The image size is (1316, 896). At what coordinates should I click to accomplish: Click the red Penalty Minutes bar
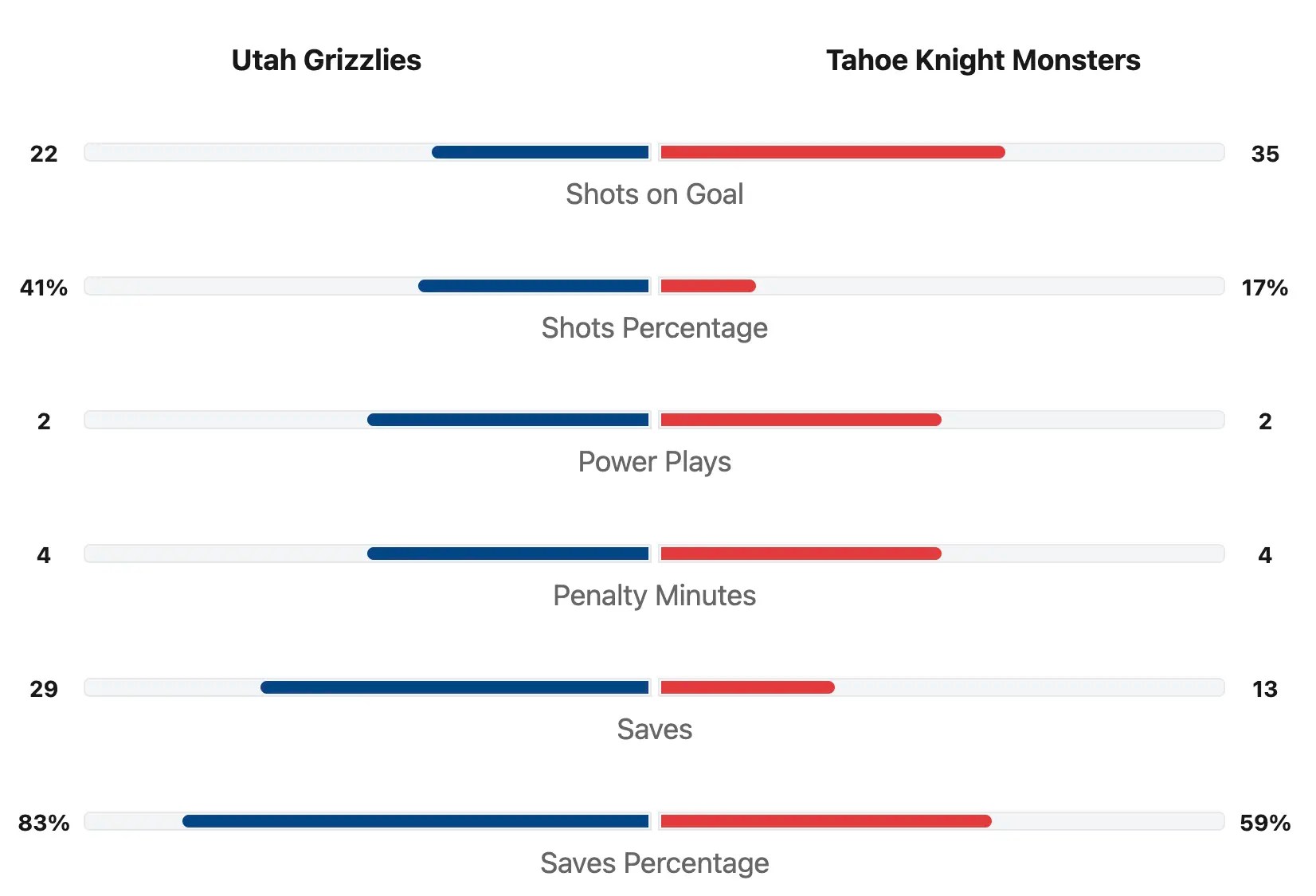tap(800, 554)
